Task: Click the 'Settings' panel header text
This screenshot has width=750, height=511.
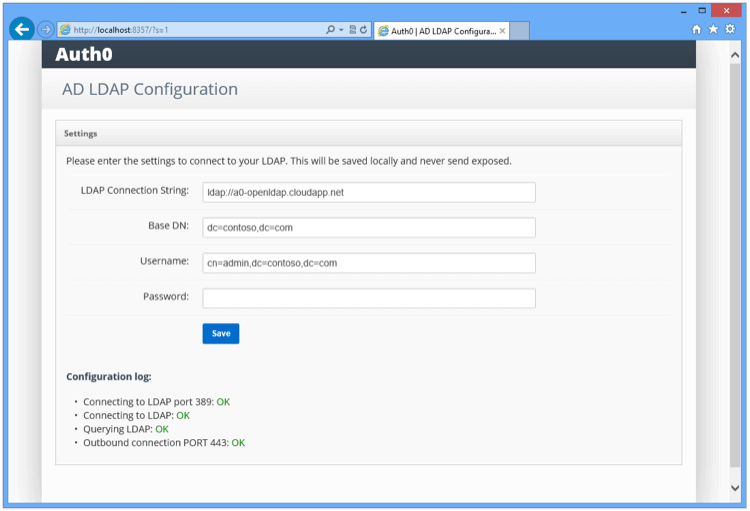Action: pyautogui.click(x=80, y=133)
